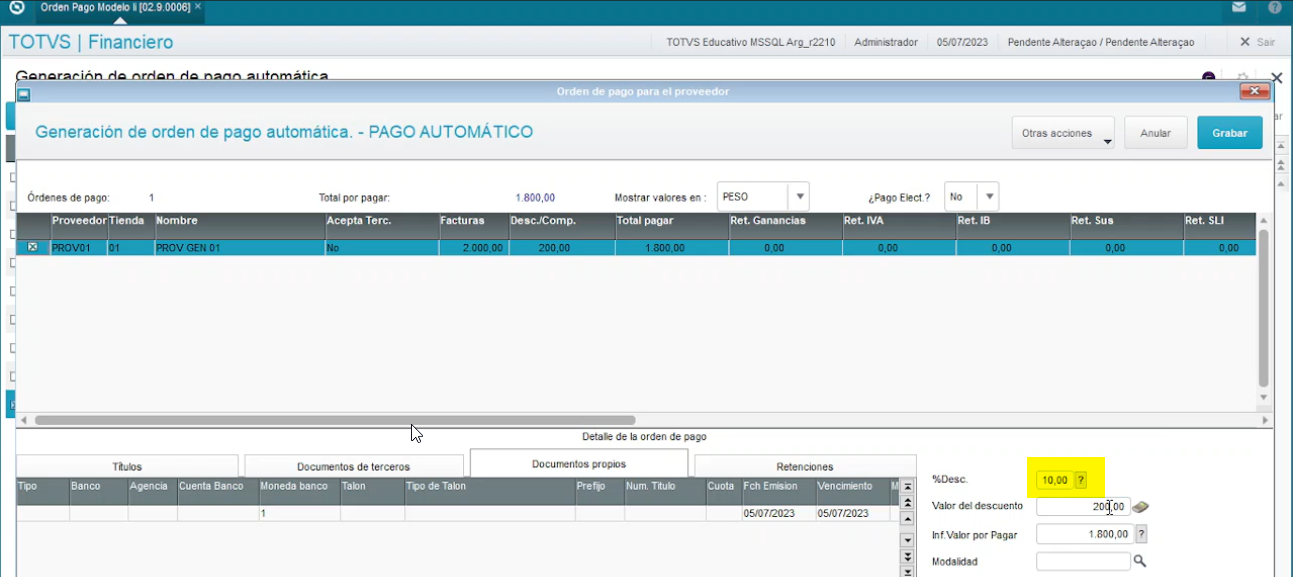Open the help question mark icon in top bar

[x=1275, y=7]
